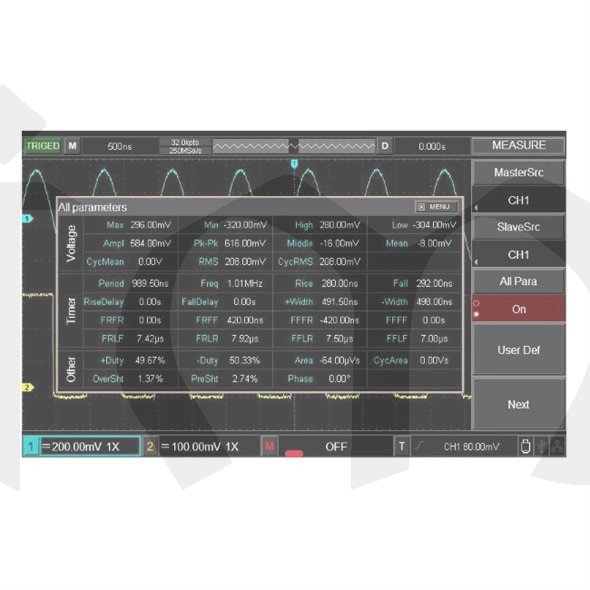The image size is (590, 590).
Task: Select channel 2 indicator box
Action: tap(150, 447)
